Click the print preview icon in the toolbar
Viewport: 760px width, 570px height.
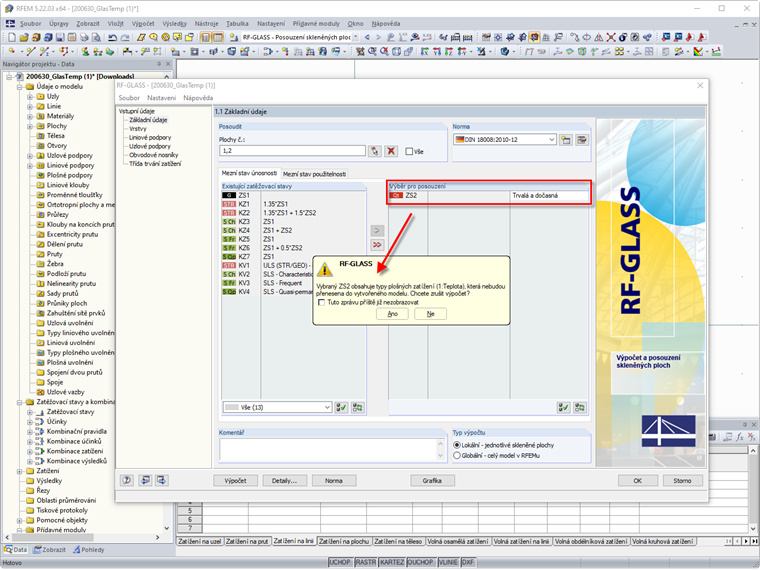[96, 37]
